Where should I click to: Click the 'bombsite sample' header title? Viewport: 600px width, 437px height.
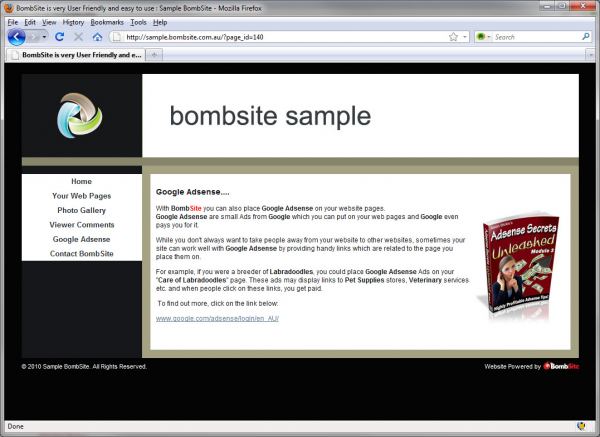coord(270,116)
